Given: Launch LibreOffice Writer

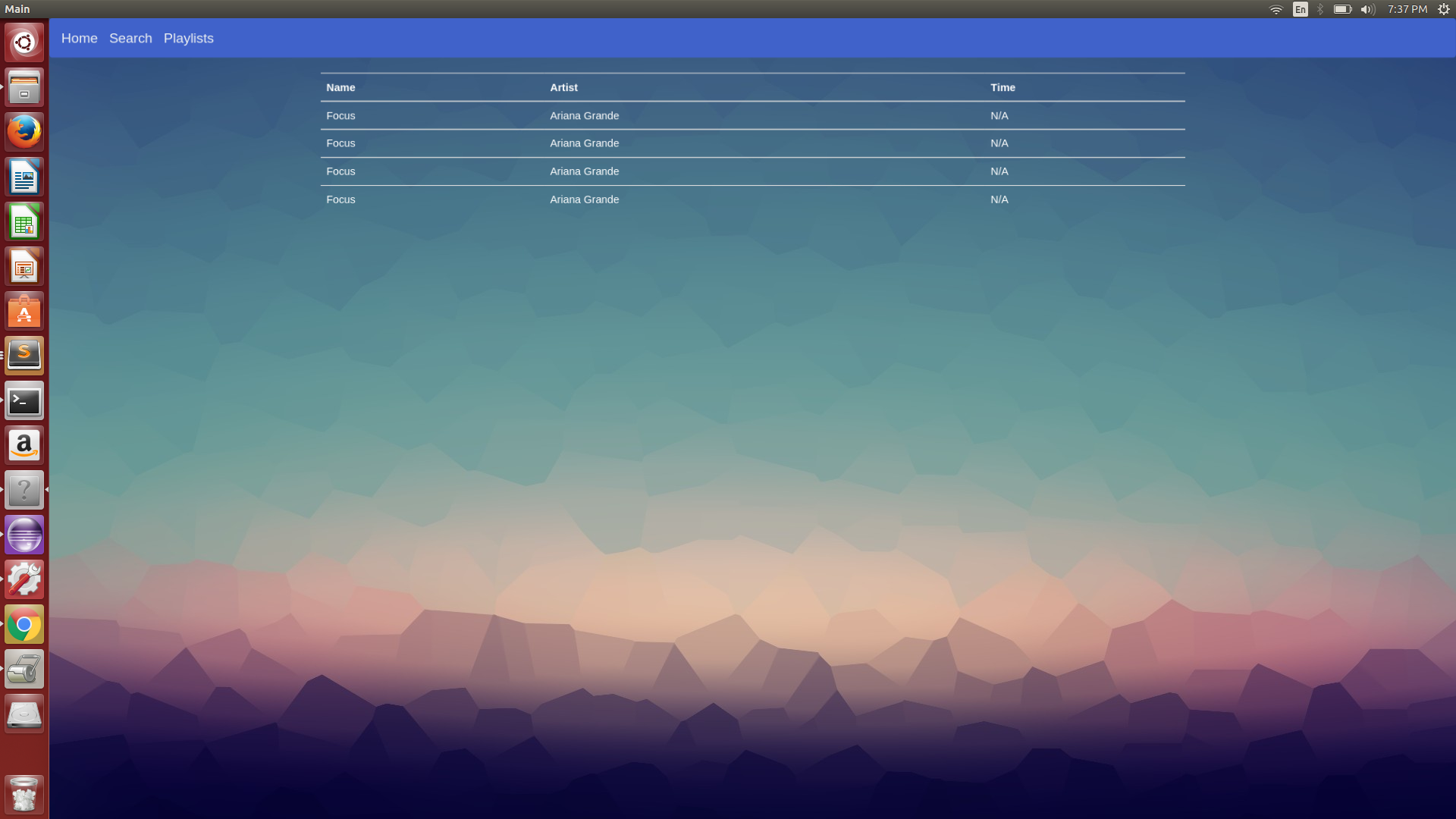Looking at the screenshot, I should pos(24,177).
